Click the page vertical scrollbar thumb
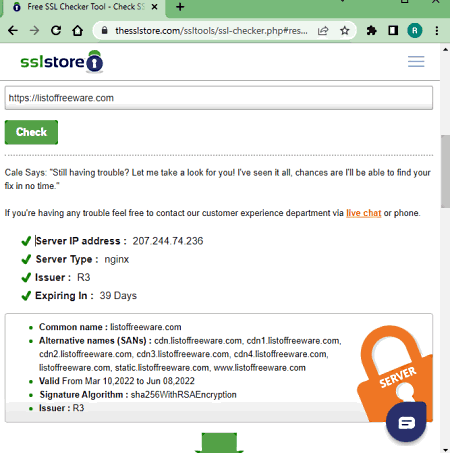This screenshot has width=450, height=453. (x=445, y=171)
